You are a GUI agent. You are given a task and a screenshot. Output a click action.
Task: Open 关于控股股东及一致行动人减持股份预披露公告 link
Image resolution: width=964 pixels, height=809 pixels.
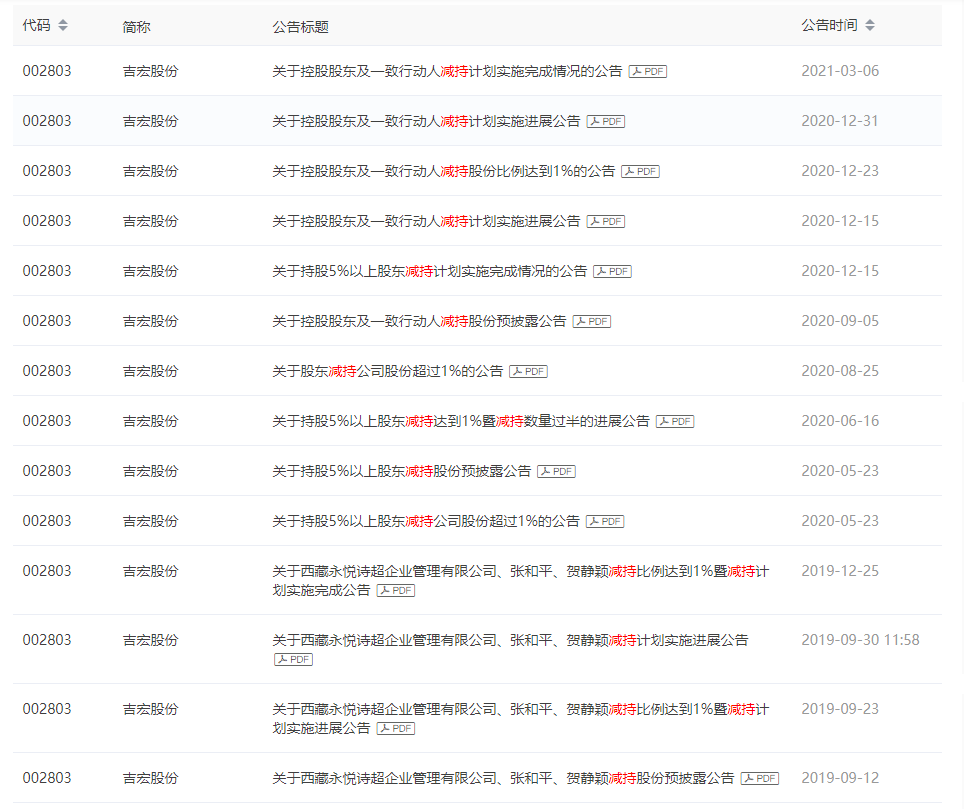click(419, 321)
